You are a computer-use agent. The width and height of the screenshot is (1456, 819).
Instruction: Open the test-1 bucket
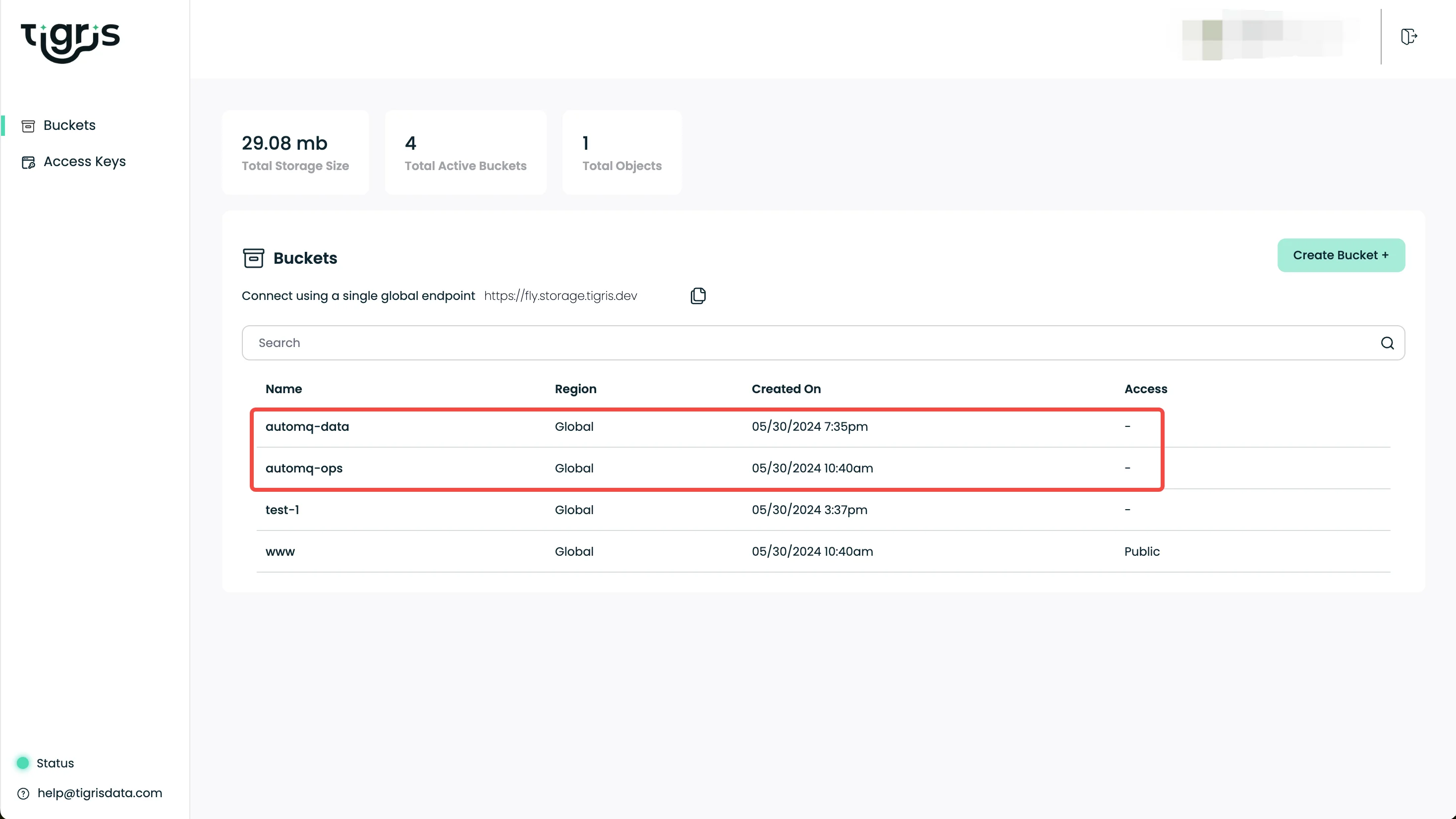pyautogui.click(x=282, y=510)
